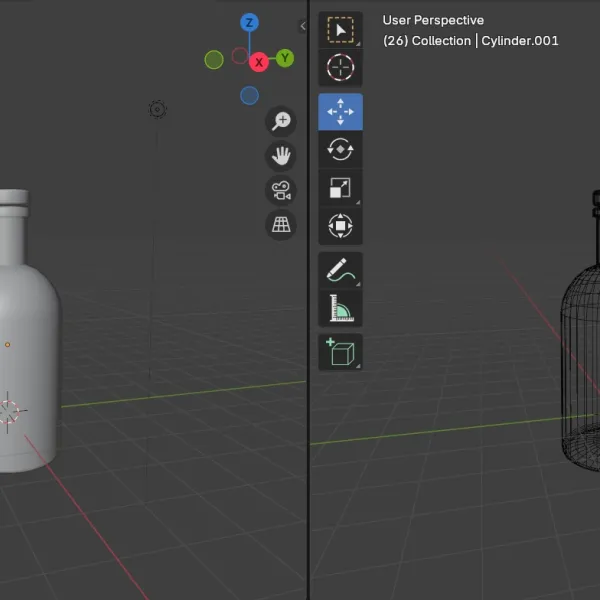This screenshot has width=600, height=600.
Task: Toggle the camera view button
Action: tap(281, 190)
